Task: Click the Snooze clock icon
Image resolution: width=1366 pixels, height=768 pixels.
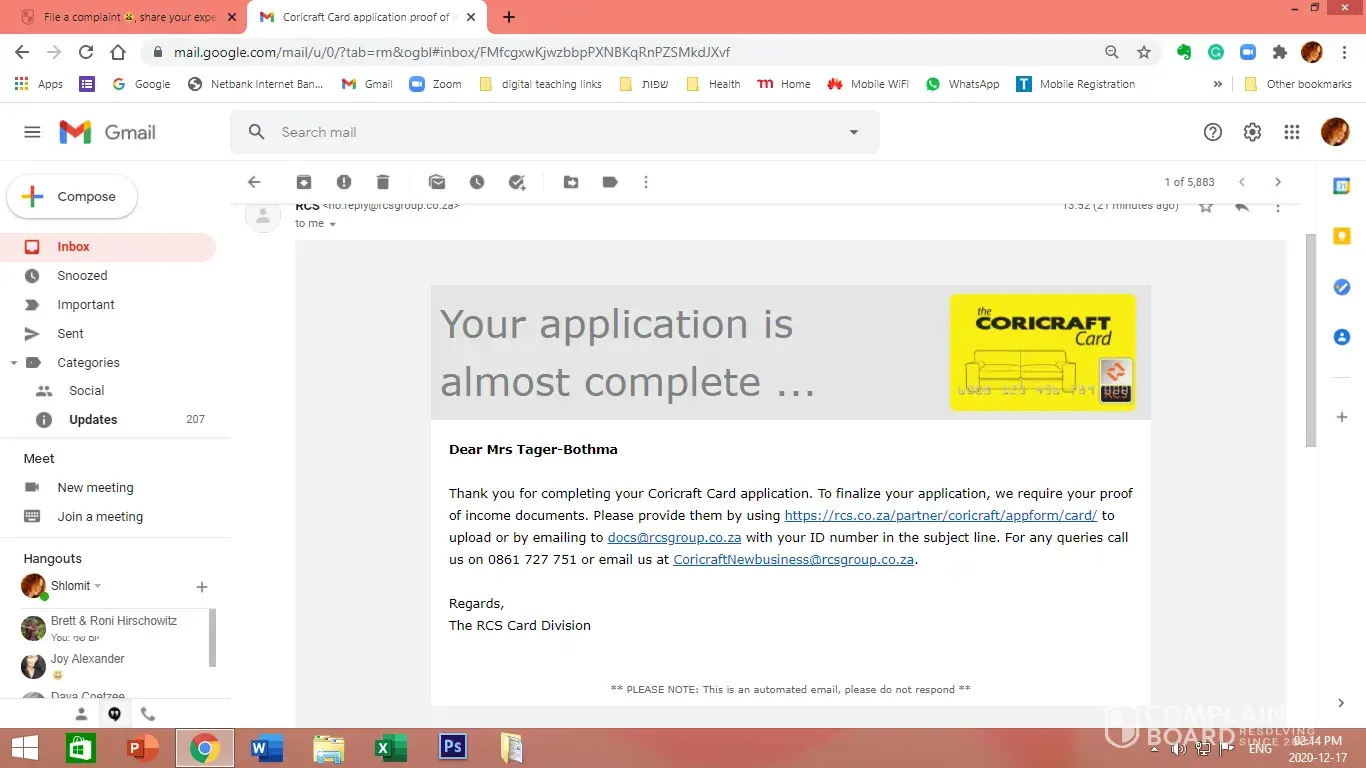Action: tap(477, 182)
